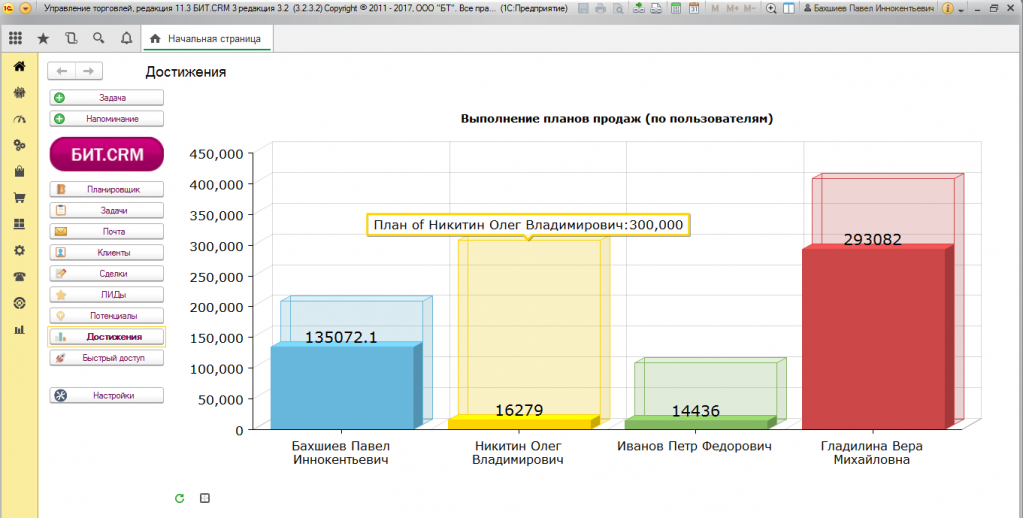Open the warehouse grid sidebar section
Image resolution: width=1023 pixels, height=518 pixels.
(20, 224)
